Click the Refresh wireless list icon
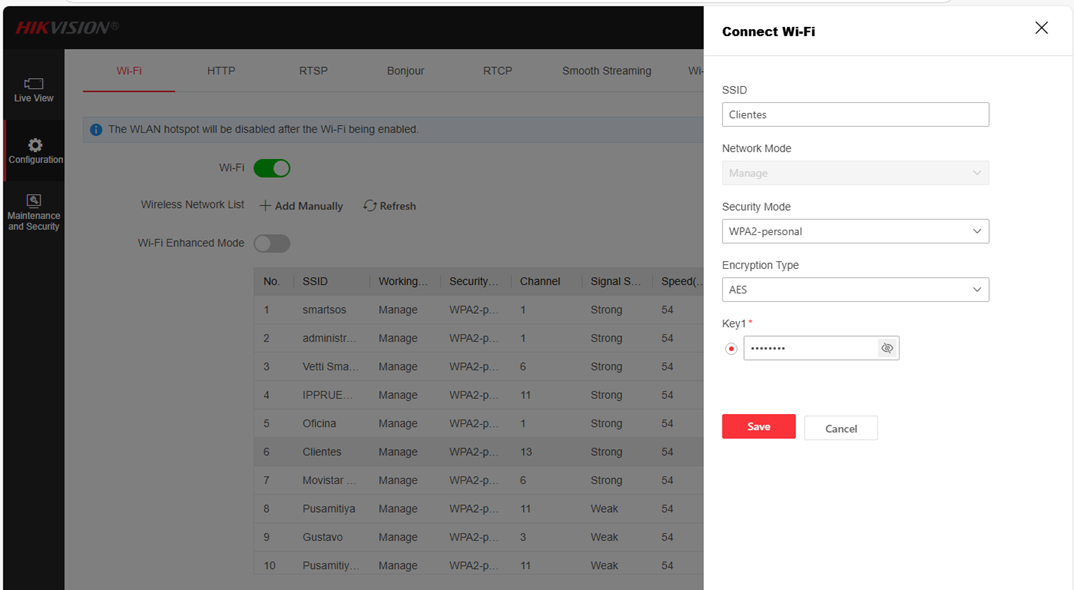This screenshot has width=1074, height=590. tap(370, 206)
